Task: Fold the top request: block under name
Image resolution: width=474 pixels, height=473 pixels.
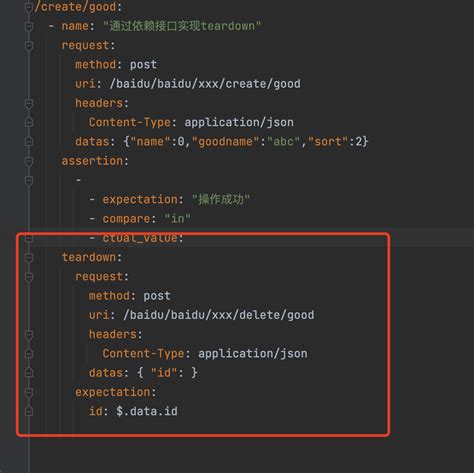Action: [x=29, y=45]
